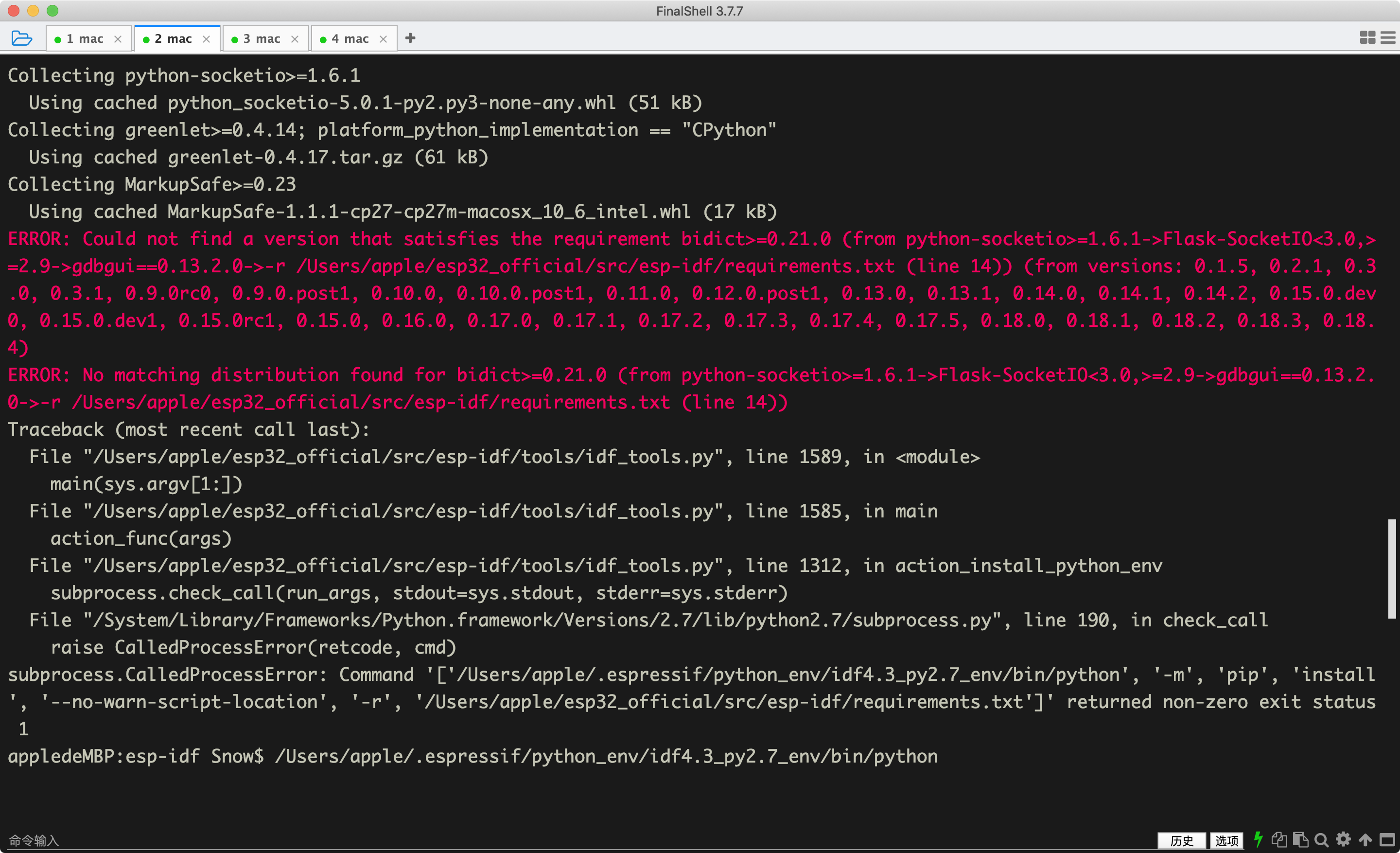This screenshot has height=853, width=1400.
Task: Click the 'action_func(args)' line
Action: pos(141,538)
